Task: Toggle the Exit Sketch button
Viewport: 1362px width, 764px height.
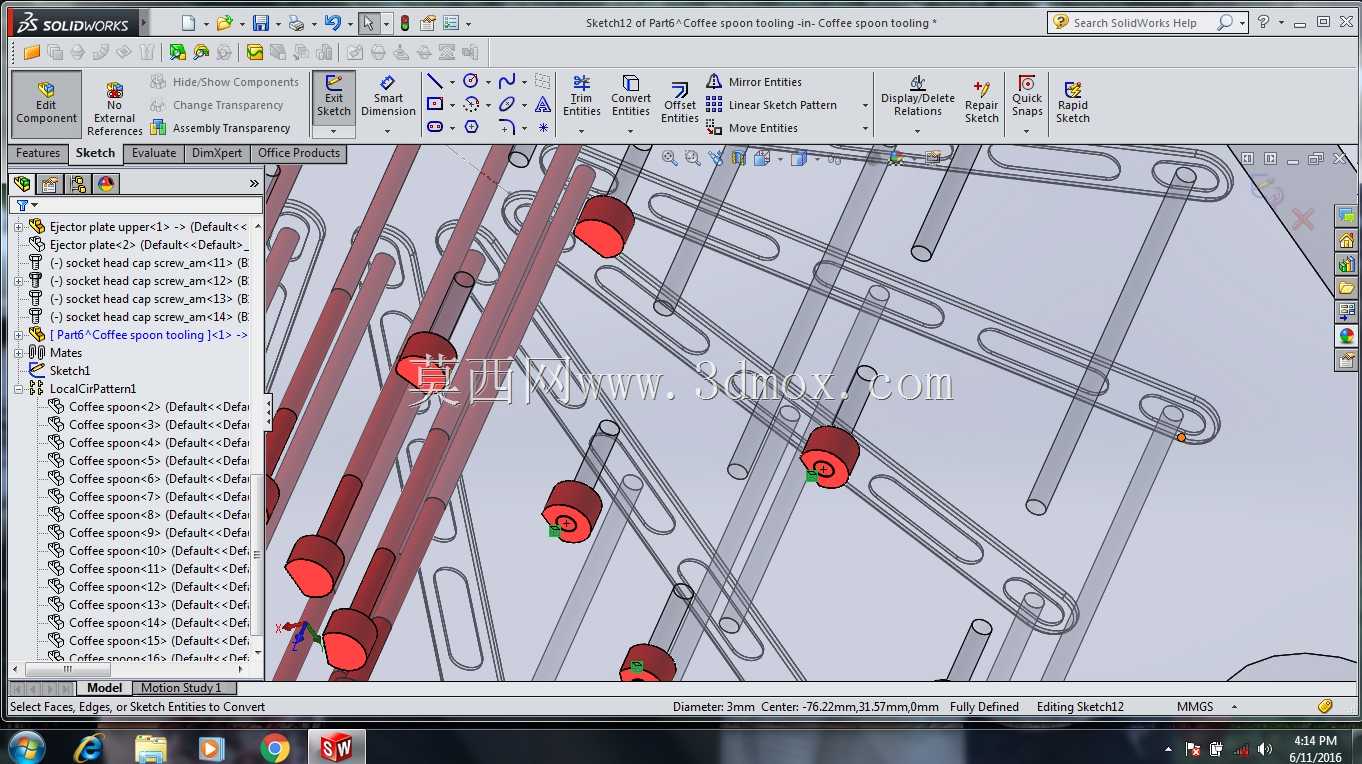Action: pos(334,96)
